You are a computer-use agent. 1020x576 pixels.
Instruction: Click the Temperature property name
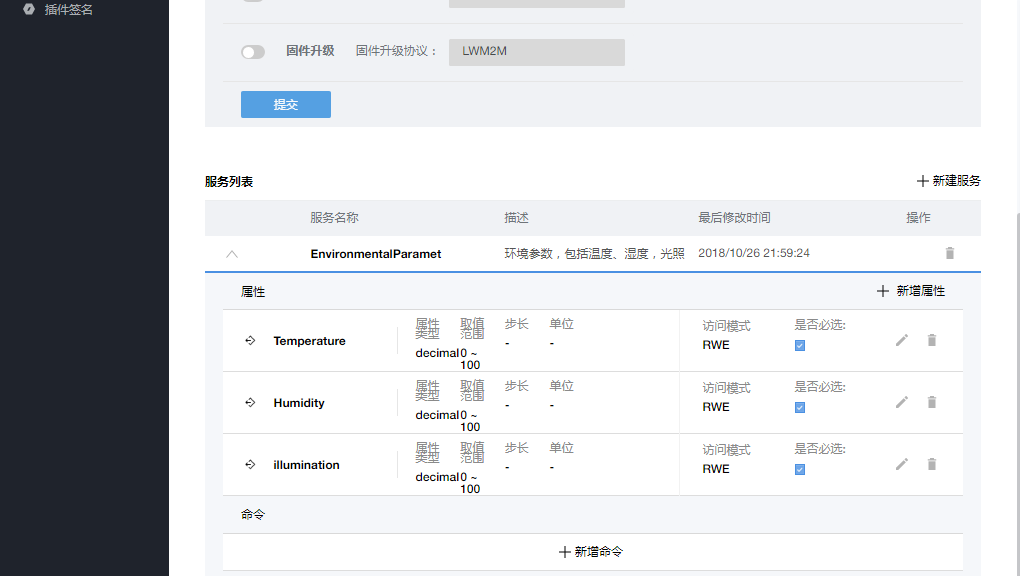(309, 341)
